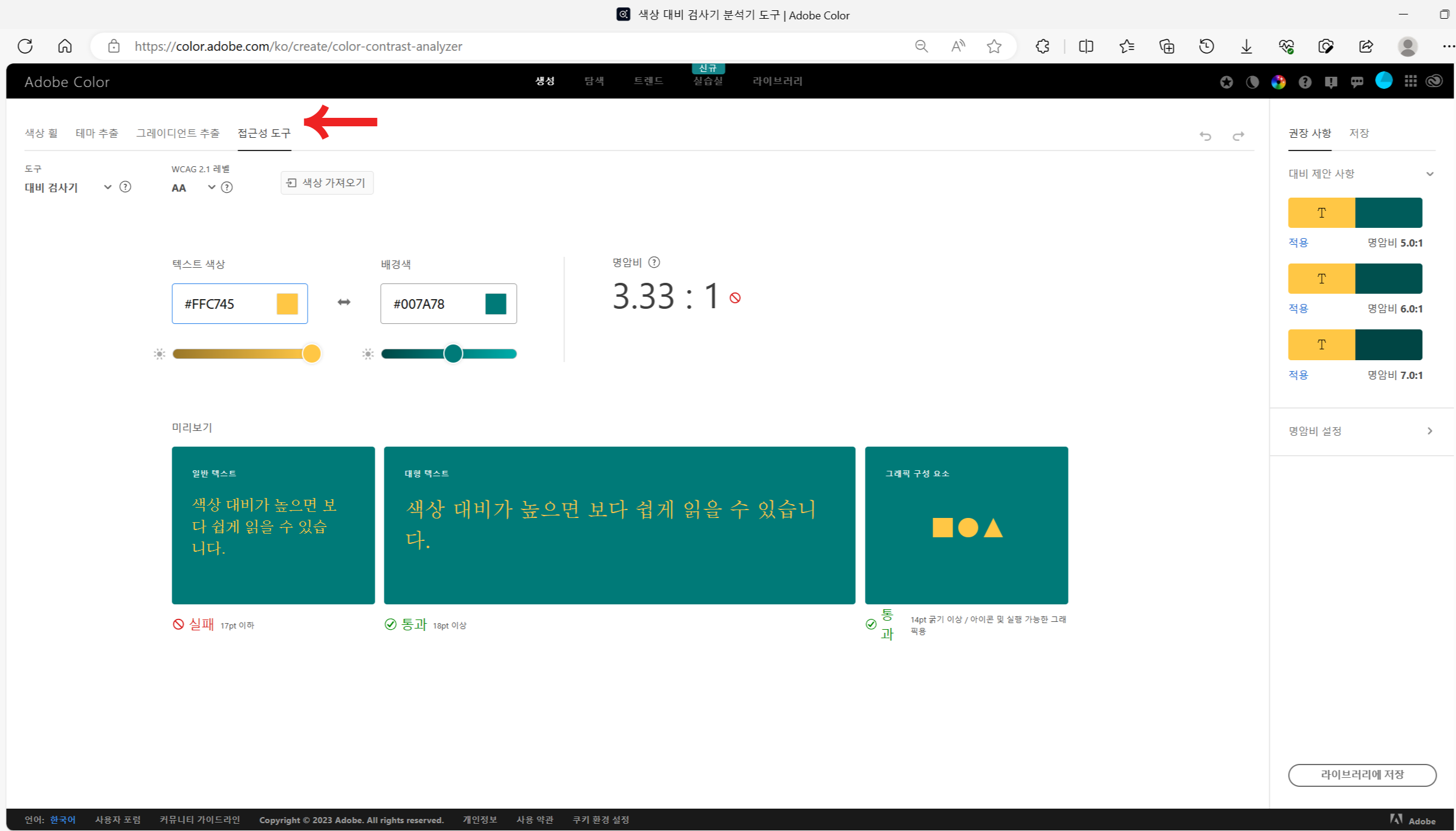The image size is (1456, 831).
Task: Open help question mark icon in header
Action: (x=1305, y=82)
